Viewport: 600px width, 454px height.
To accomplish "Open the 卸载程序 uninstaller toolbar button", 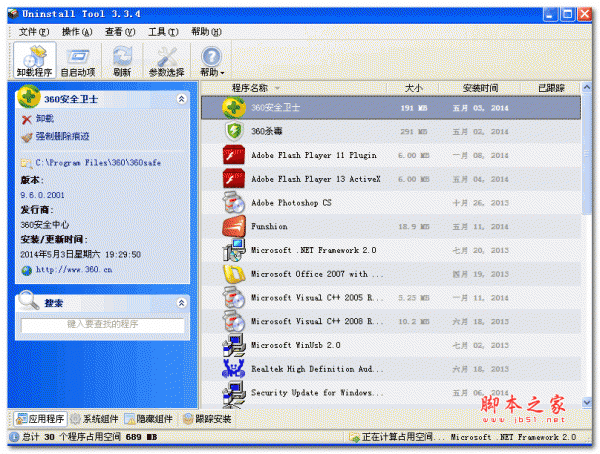I will (34, 60).
